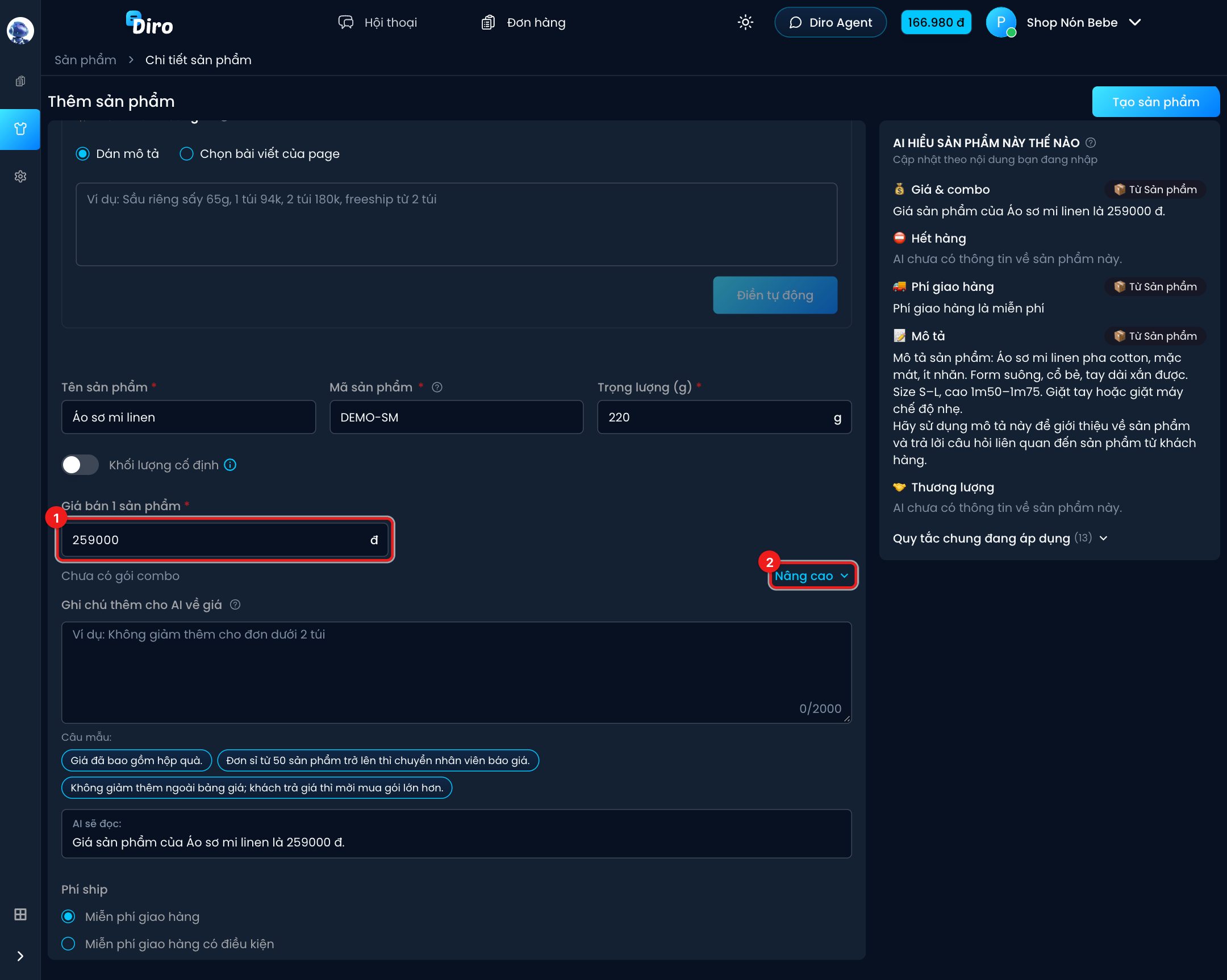Click the Shop Nón Bebe avatar
The image size is (1227, 980).
[x=1001, y=22]
